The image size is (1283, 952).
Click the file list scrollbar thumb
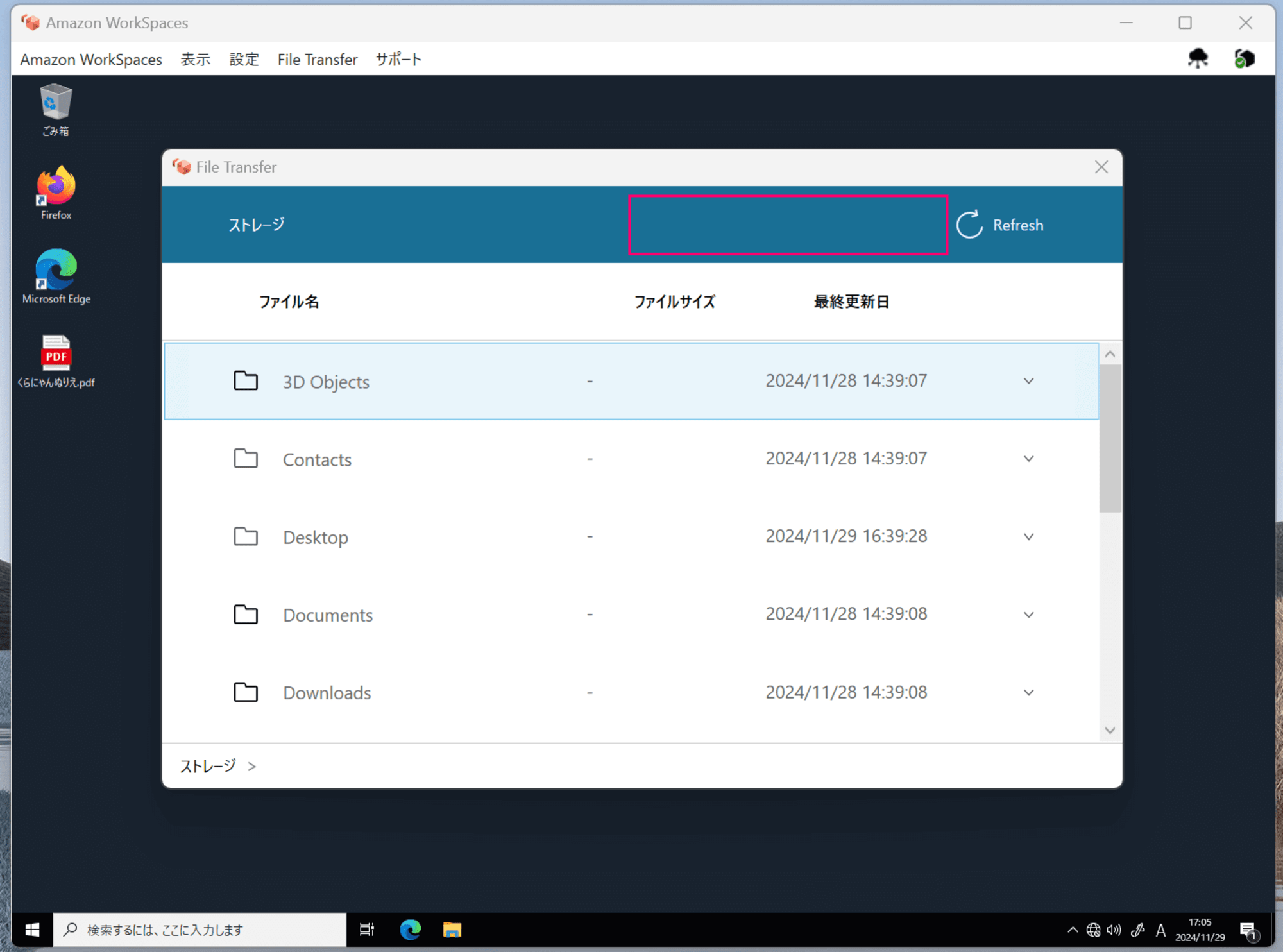coord(1110,438)
